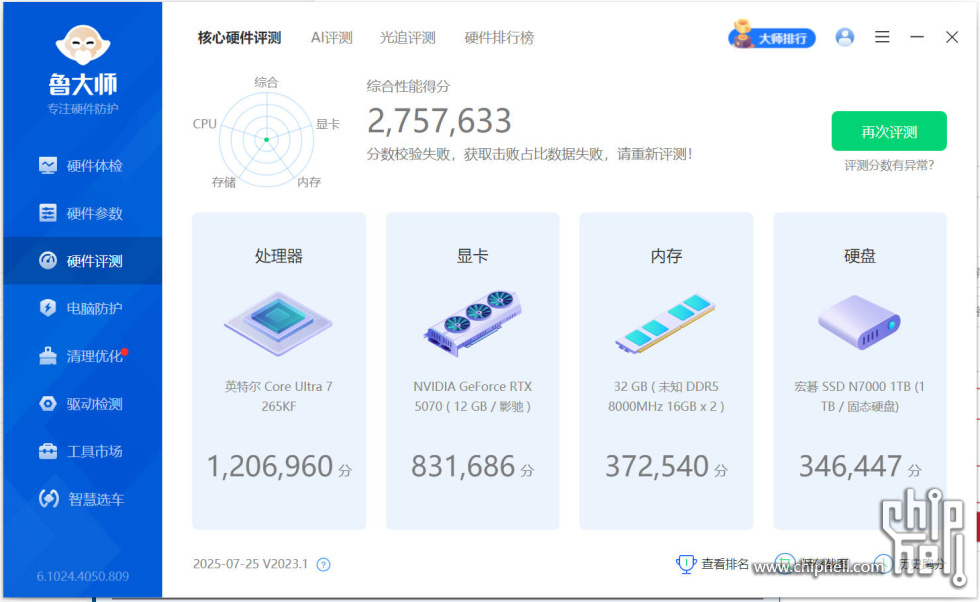Click the app version 6.1024.4050.809
Viewport: 980px width, 602px height.
tap(82, 576)
